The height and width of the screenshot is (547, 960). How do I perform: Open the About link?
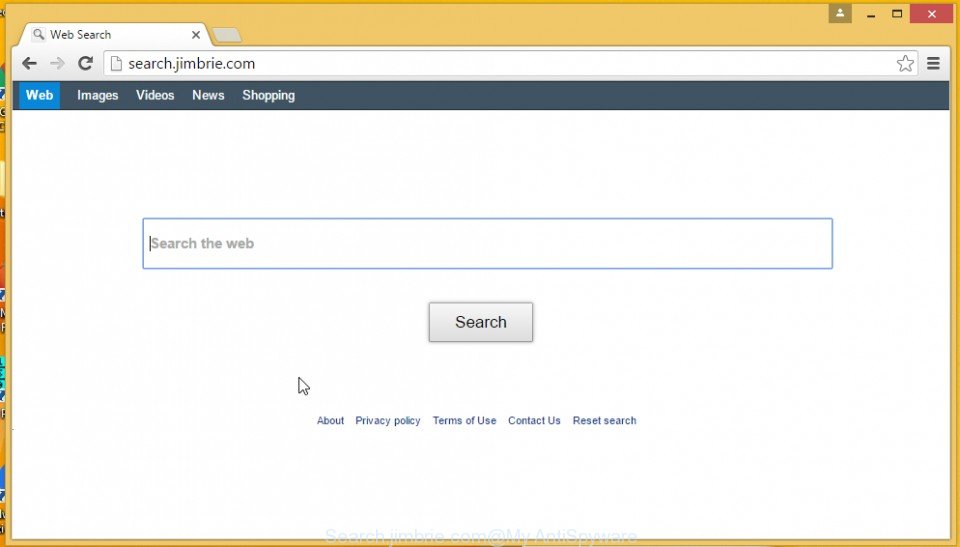330,421
